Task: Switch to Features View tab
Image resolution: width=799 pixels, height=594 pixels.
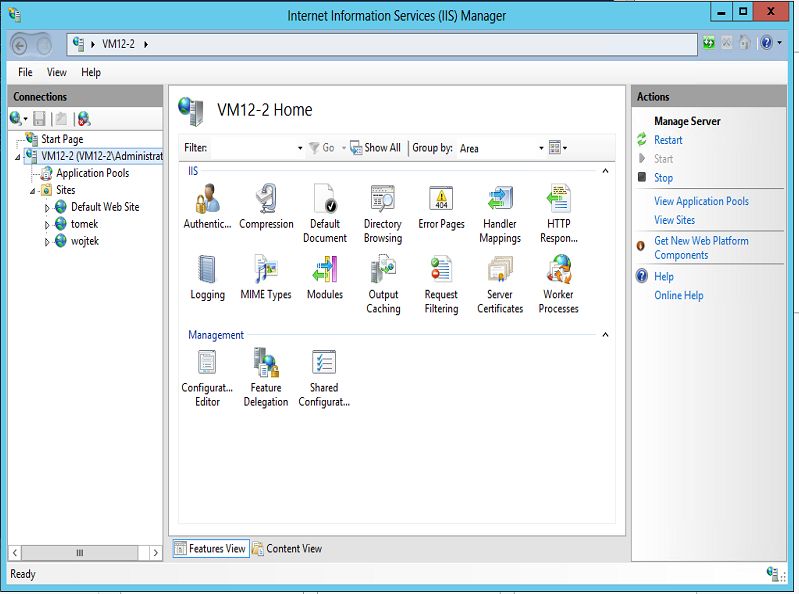Action: 211,549
